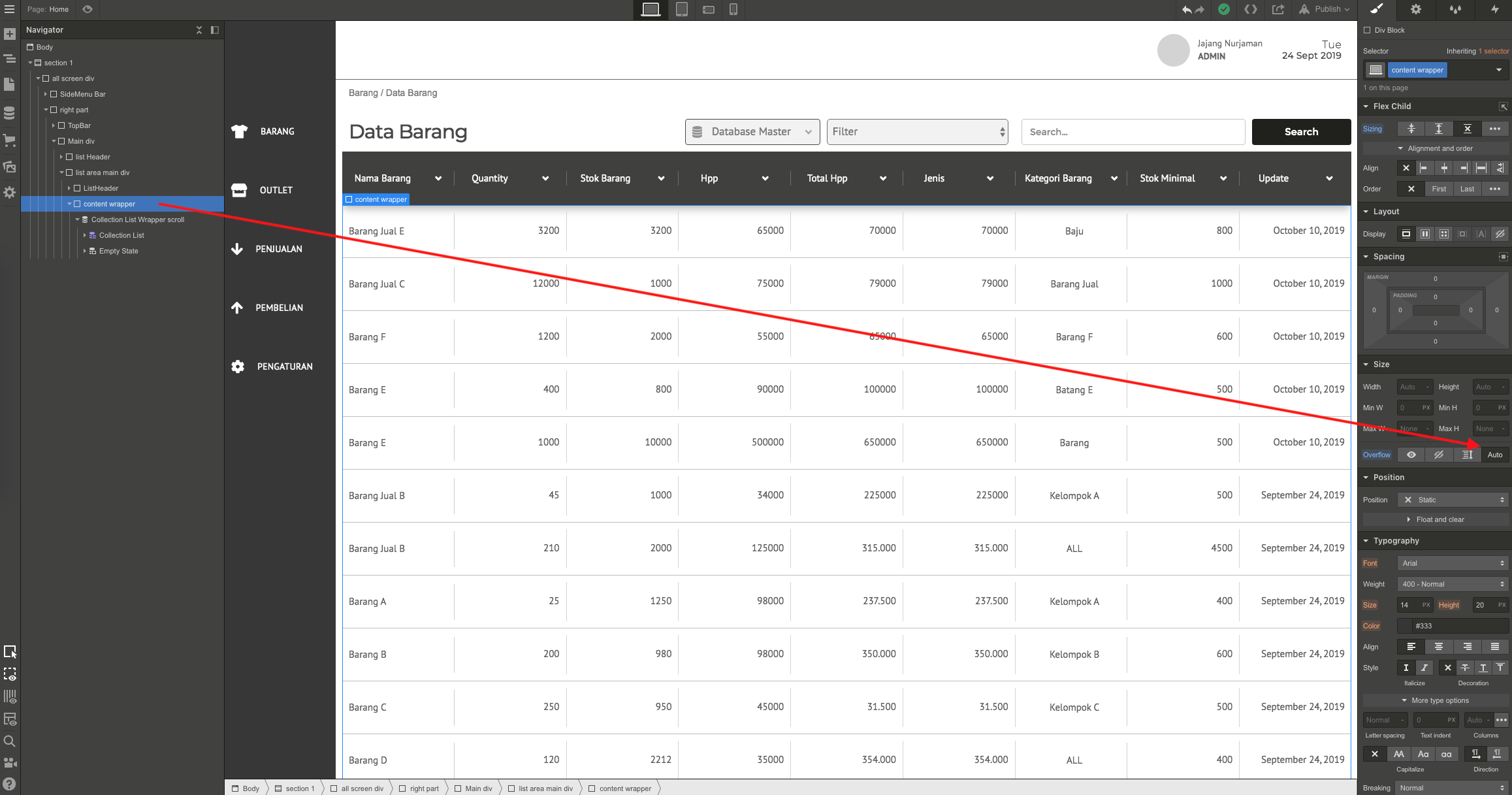This screenshot has height=795, width=1512.
Task: Switch to the Interactions lightning tab
Action: coord(1494,9)
